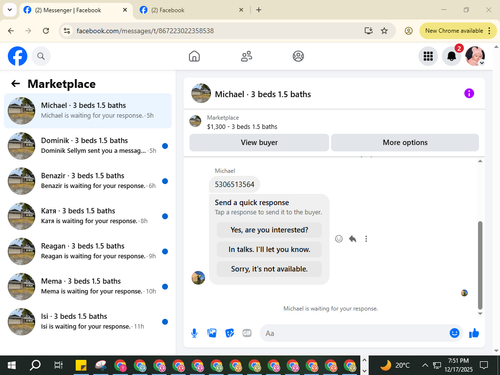500x375 pixels.
Task: Click the browser back arrow
Action: (11, 31)
